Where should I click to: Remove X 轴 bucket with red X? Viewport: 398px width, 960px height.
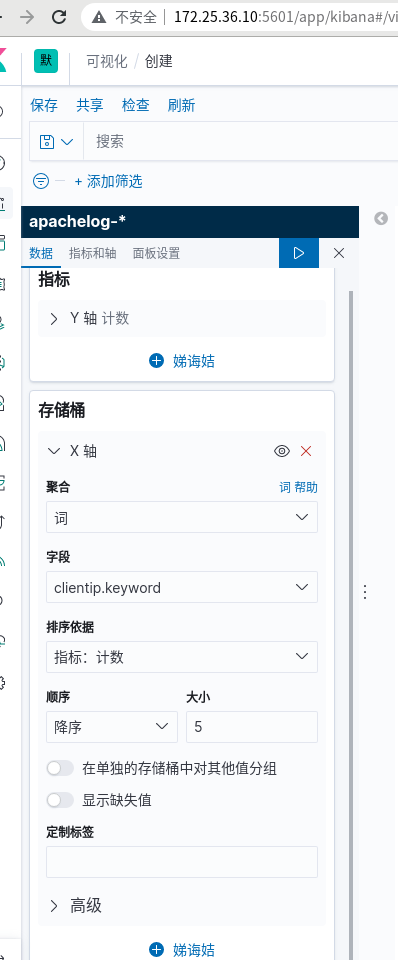(x=306, y=451)
